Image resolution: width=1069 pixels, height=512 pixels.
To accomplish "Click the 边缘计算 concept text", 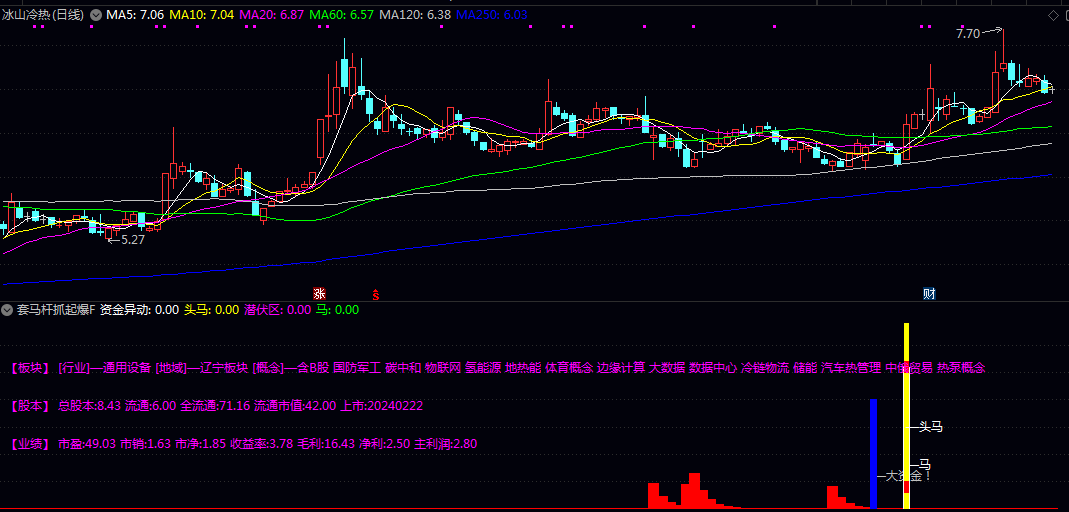I will coord(621,368).
